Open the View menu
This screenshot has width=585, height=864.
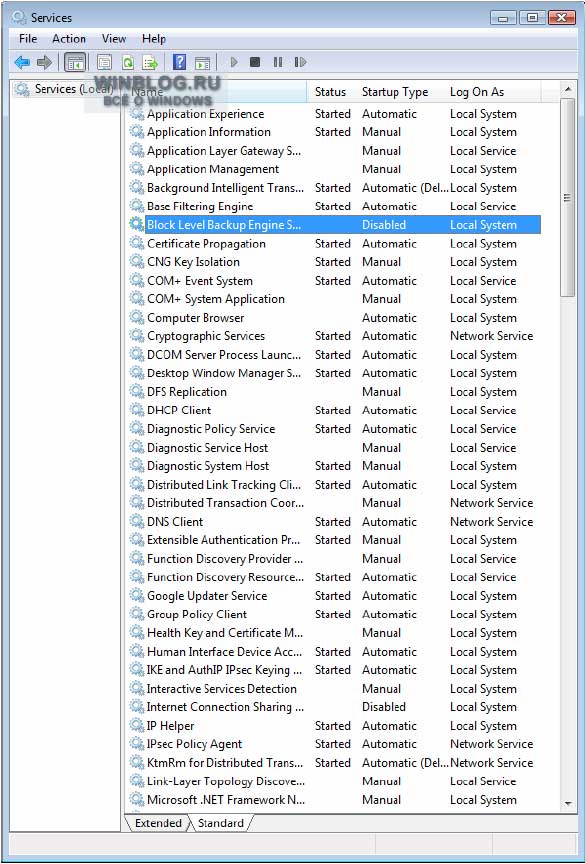(x=113, y=39)
